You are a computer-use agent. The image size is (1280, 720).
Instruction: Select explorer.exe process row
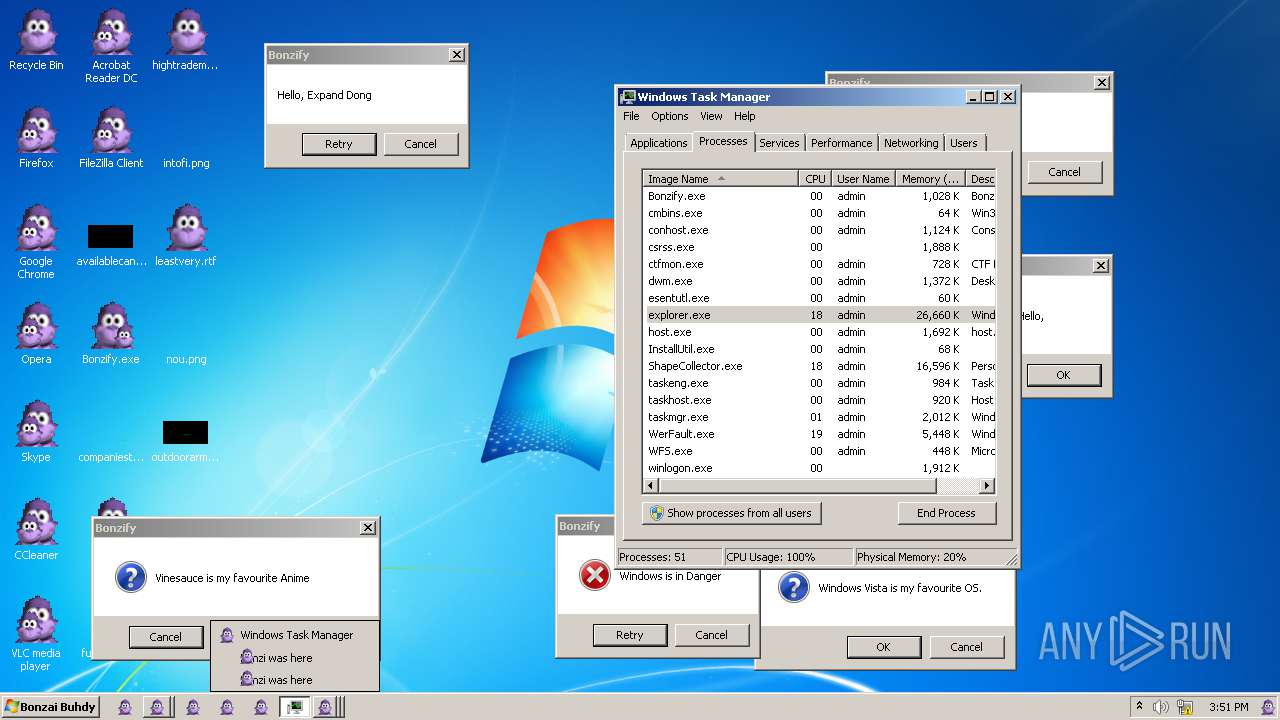point(819,315)
